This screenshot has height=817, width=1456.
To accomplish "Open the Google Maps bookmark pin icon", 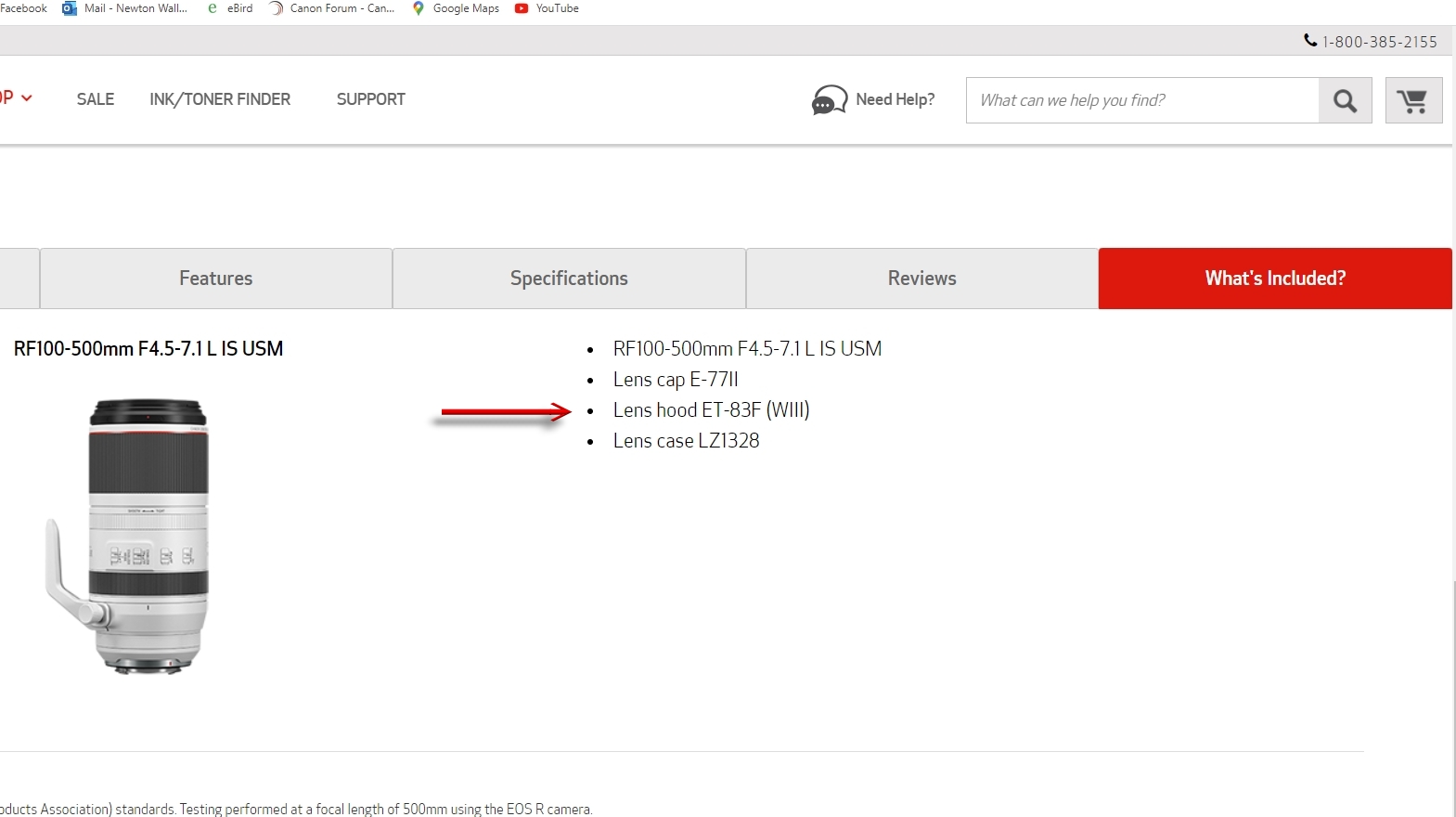I will click(419, 8).
